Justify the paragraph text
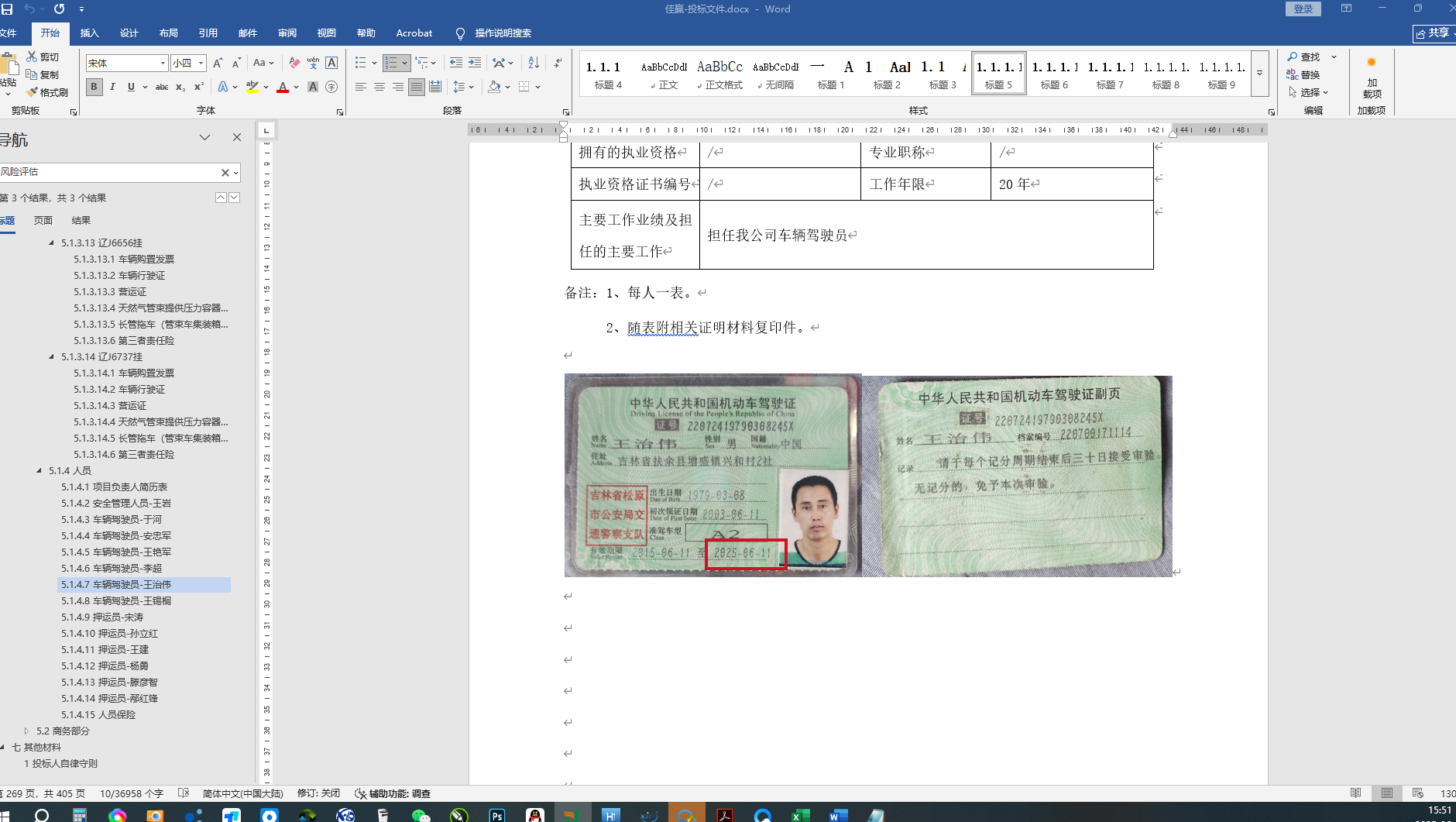This screenshot has width=1456, height=822. tap(416, 87)
